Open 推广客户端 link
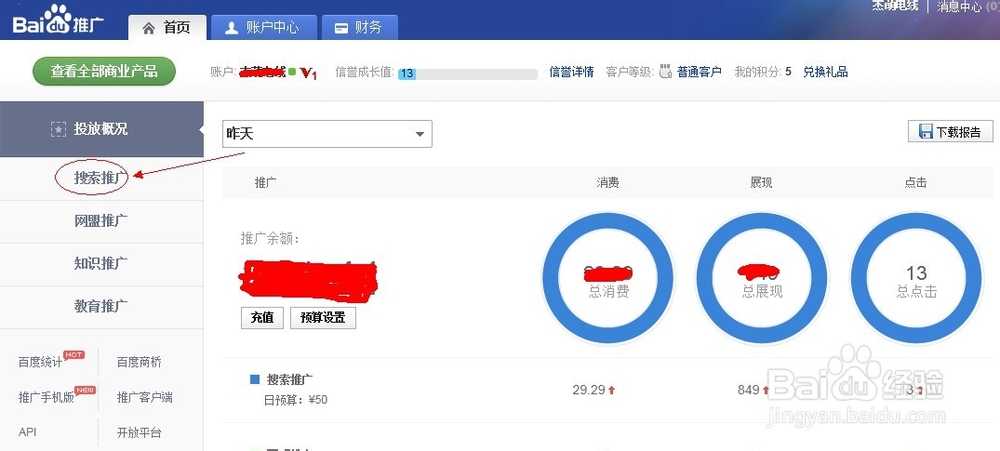The width and height of the screenshot is (1000, 451). click(x=144, y=397)
